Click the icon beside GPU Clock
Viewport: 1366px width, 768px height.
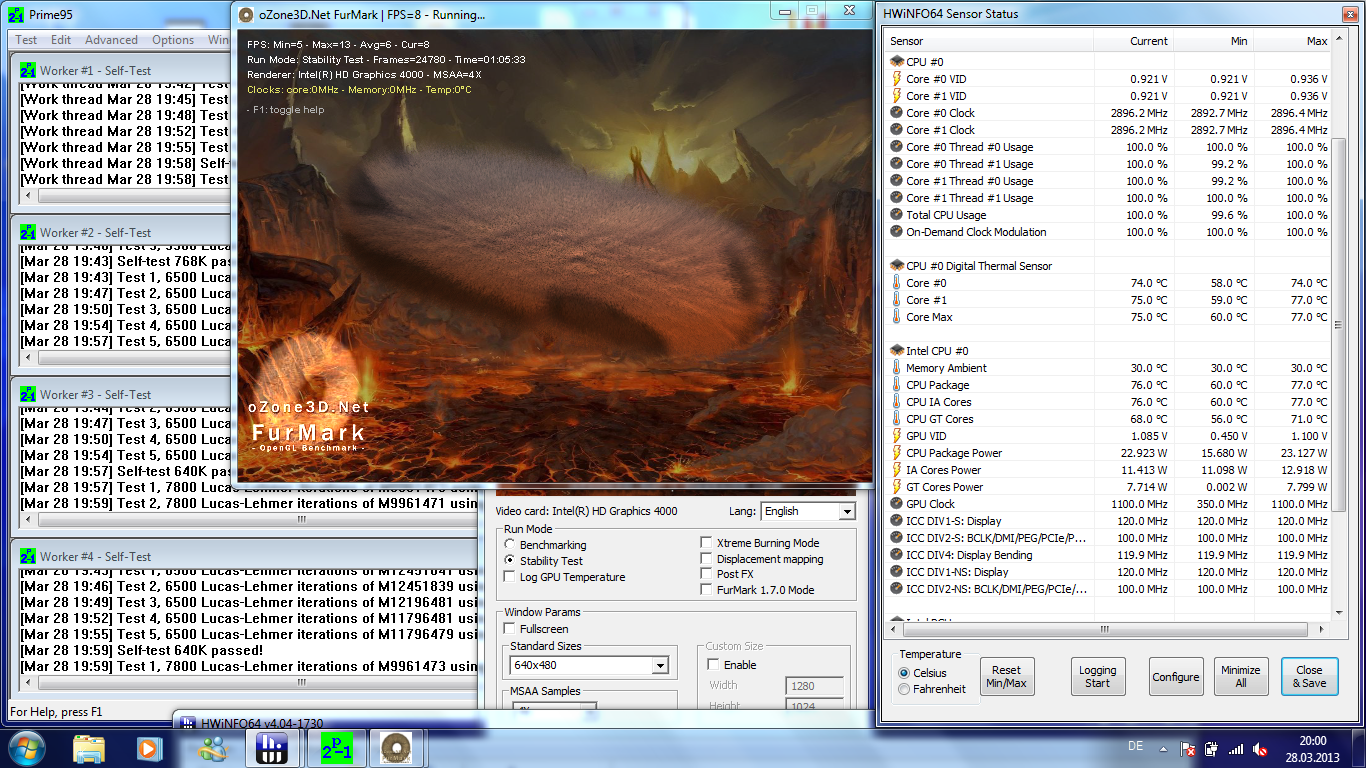pos(897,504)
